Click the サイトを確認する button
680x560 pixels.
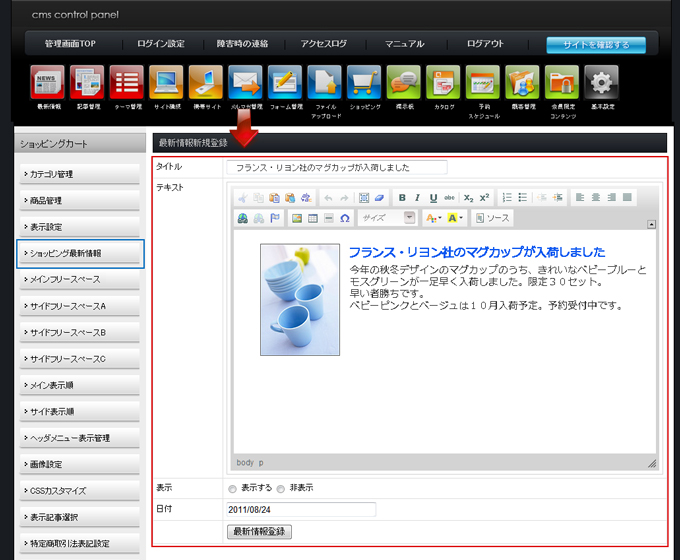(595, 45)
